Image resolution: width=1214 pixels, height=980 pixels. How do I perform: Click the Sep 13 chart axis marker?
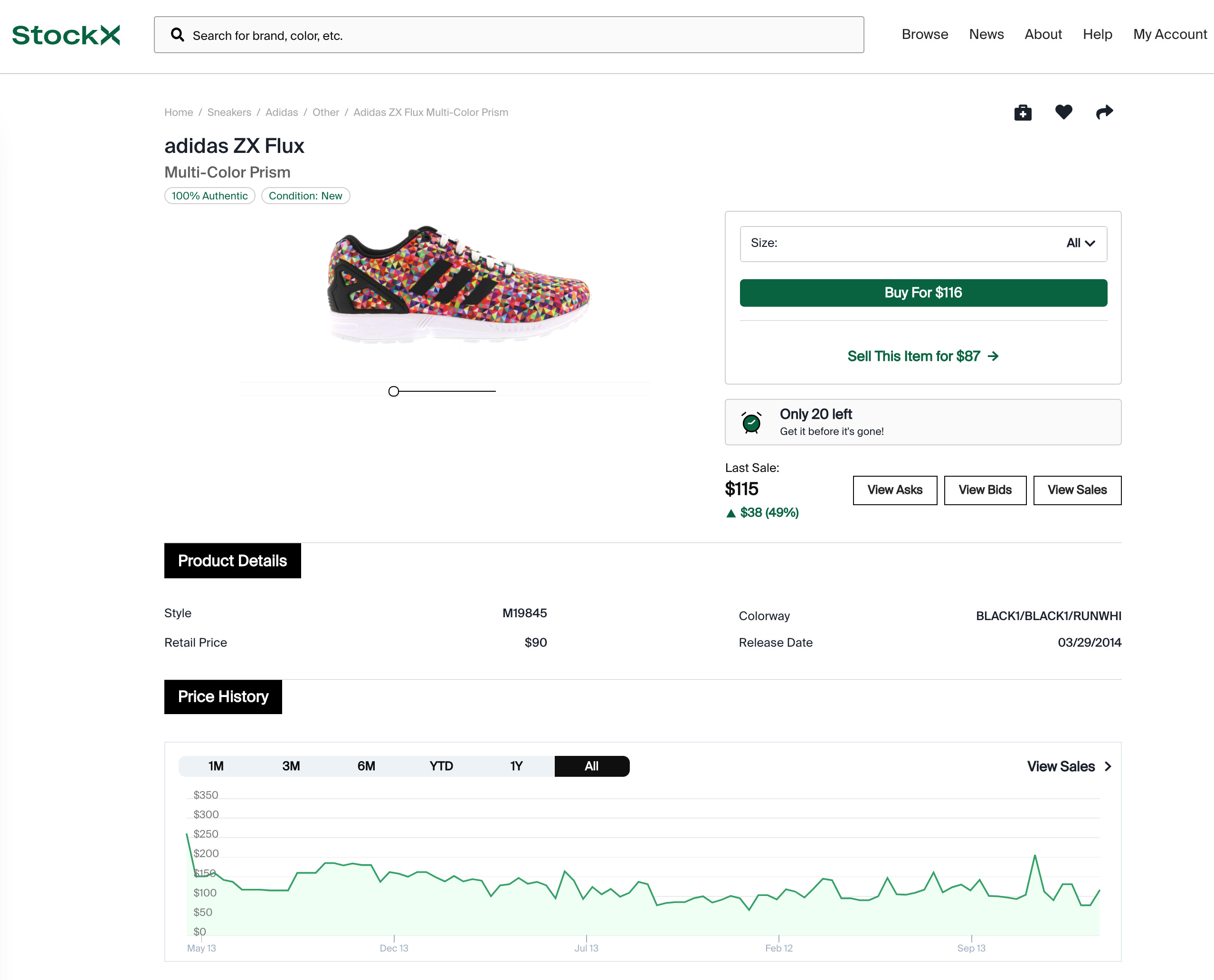(971, 948)
